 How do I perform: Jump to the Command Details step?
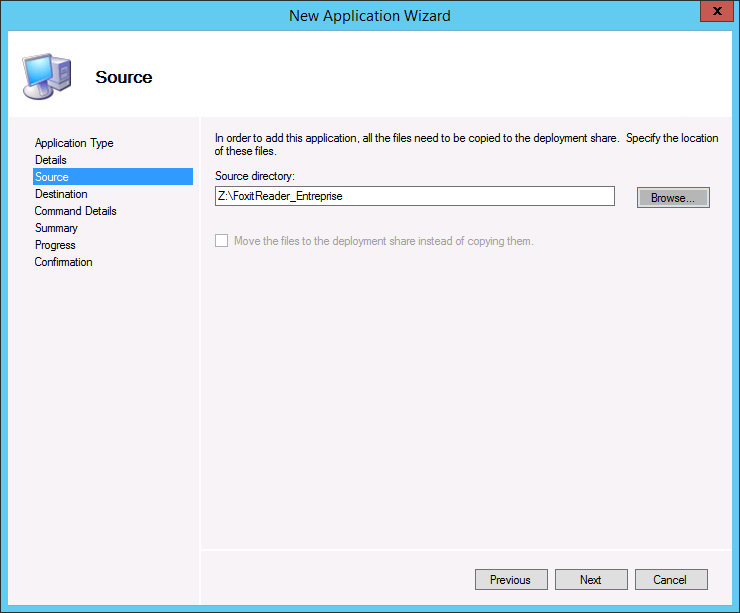[x=75, y=211]
